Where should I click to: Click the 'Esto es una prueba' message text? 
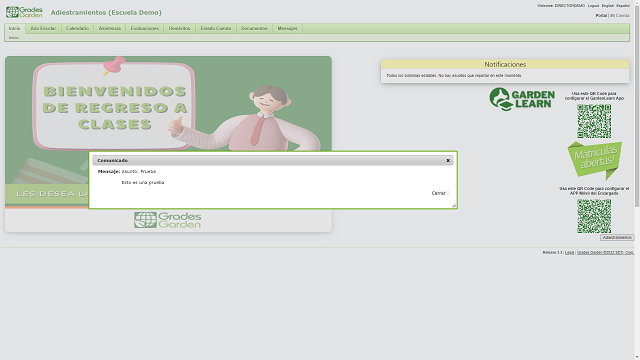[143, 182]
